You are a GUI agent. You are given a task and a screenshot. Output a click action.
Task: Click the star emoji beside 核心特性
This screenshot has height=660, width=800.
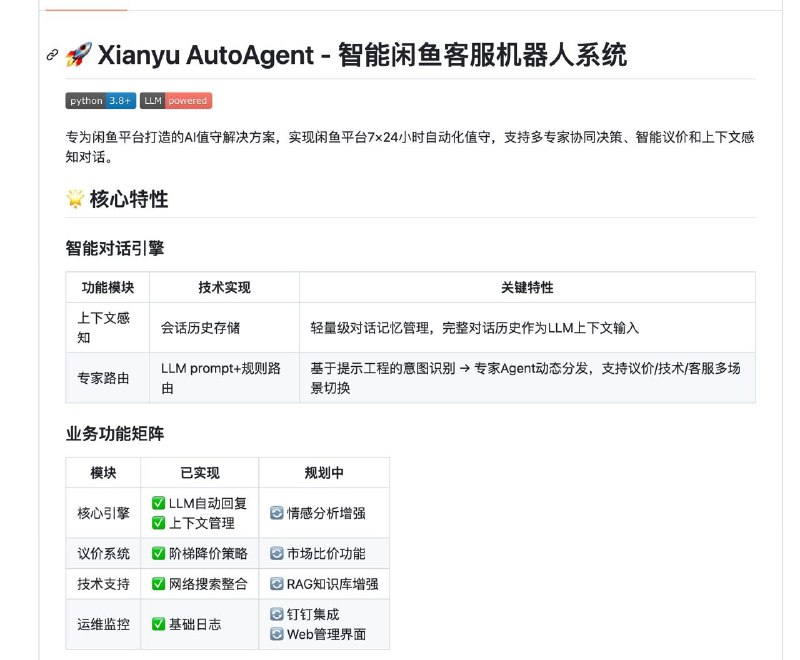[x=75, y=199]
